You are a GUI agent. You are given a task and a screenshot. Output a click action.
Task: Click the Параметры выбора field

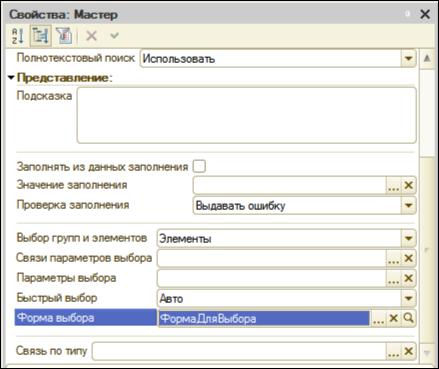(x=271, y=278)
